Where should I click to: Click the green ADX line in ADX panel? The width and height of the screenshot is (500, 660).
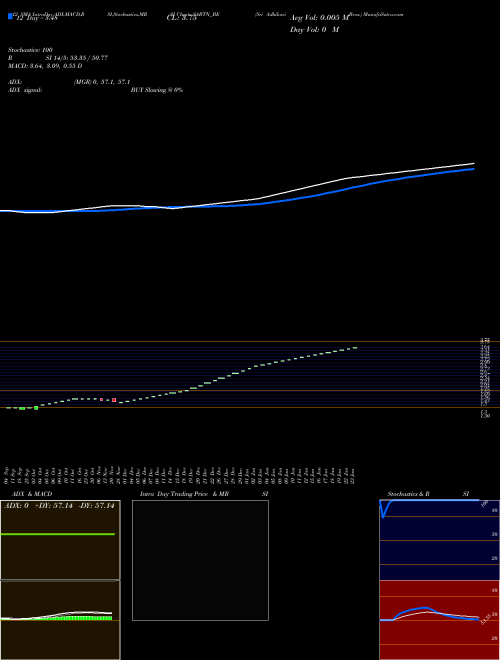[58, 534]
